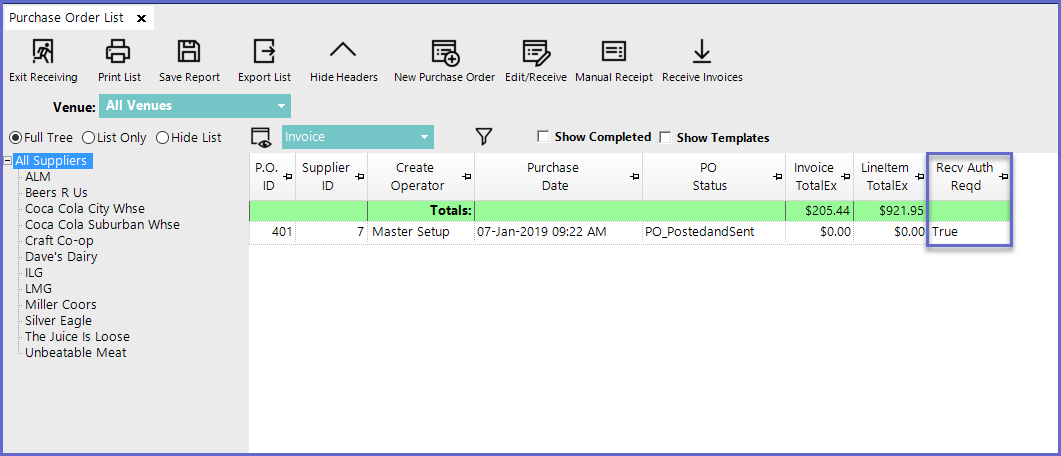Export the list using Export List
Viewport: 1061px width, 456px height.
point(264,52)
